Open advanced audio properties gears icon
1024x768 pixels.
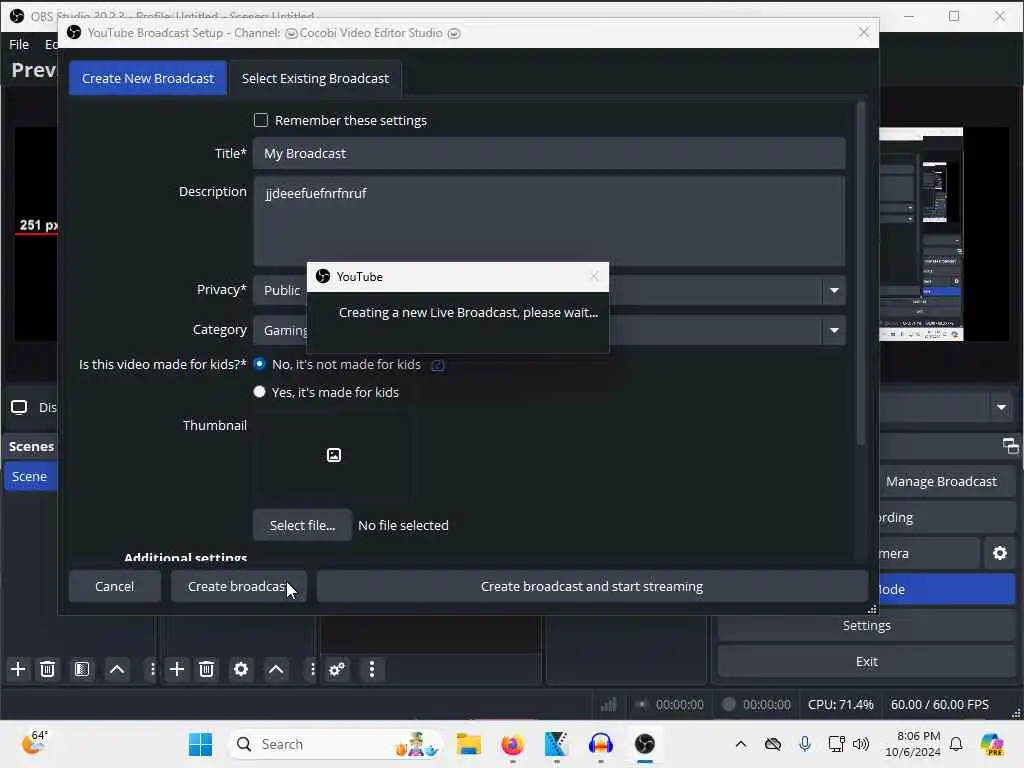tap(337, 669)
